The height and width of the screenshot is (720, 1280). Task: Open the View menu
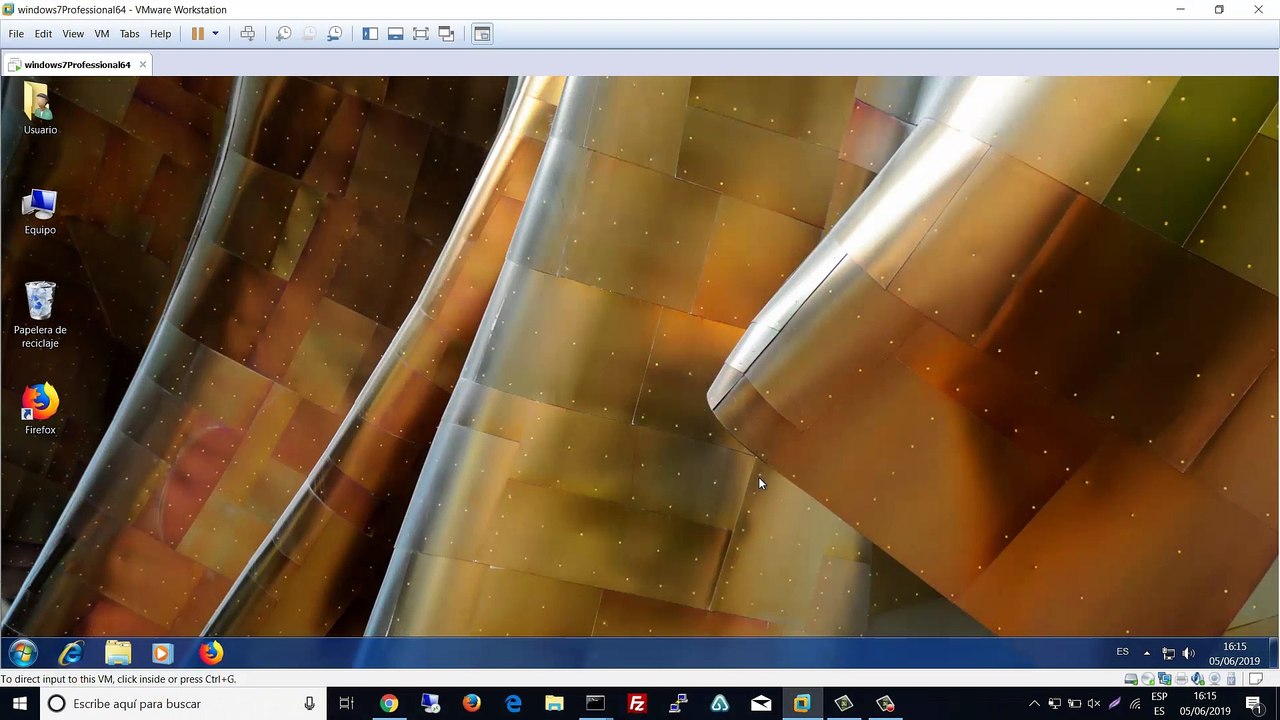[x=73, y=34]
